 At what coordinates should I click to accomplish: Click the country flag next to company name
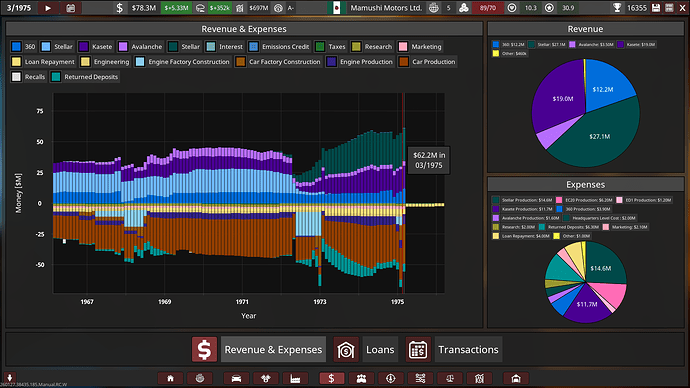click(x=337, y=8)
